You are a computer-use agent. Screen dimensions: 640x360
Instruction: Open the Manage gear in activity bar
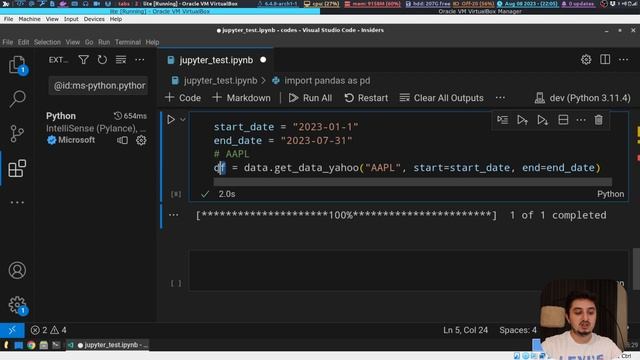click(x=17, y=305)
